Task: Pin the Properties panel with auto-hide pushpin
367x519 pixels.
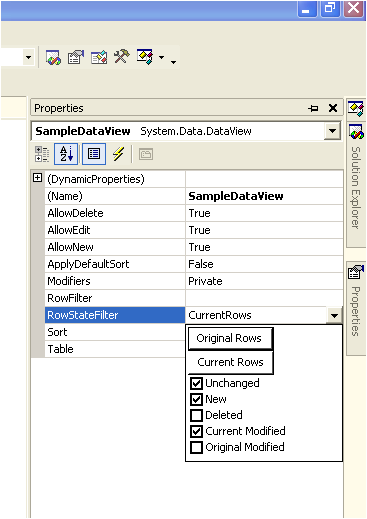Action: [x=314, y=108]
